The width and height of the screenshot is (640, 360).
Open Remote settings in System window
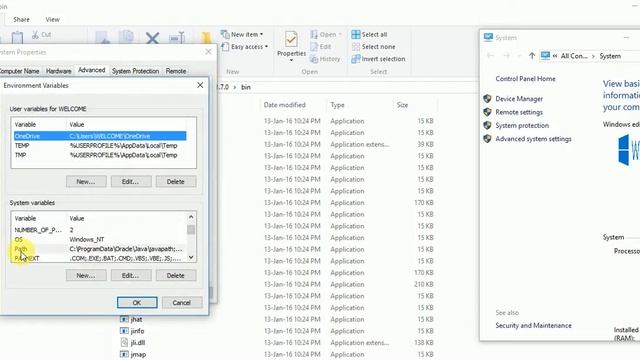[x=519, y=112]
